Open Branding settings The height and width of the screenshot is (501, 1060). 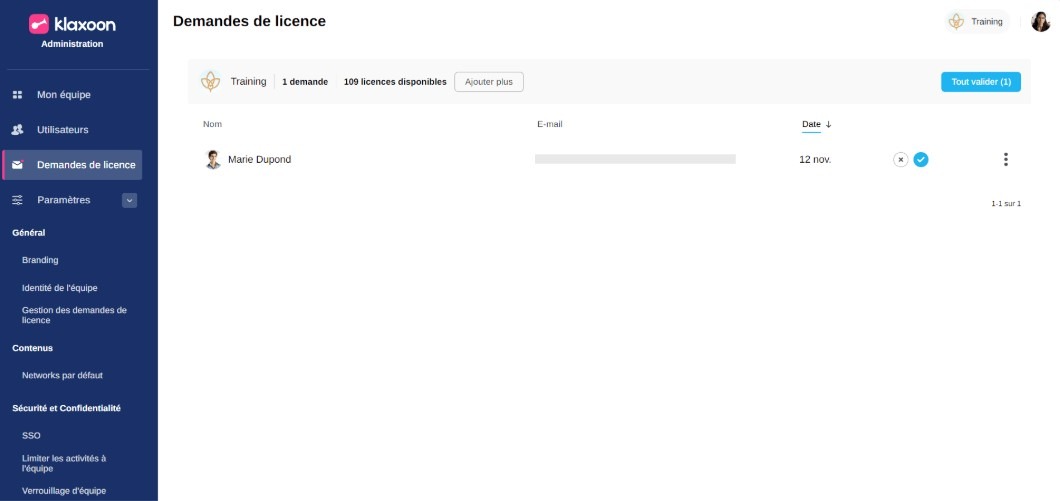pos(40,260)
